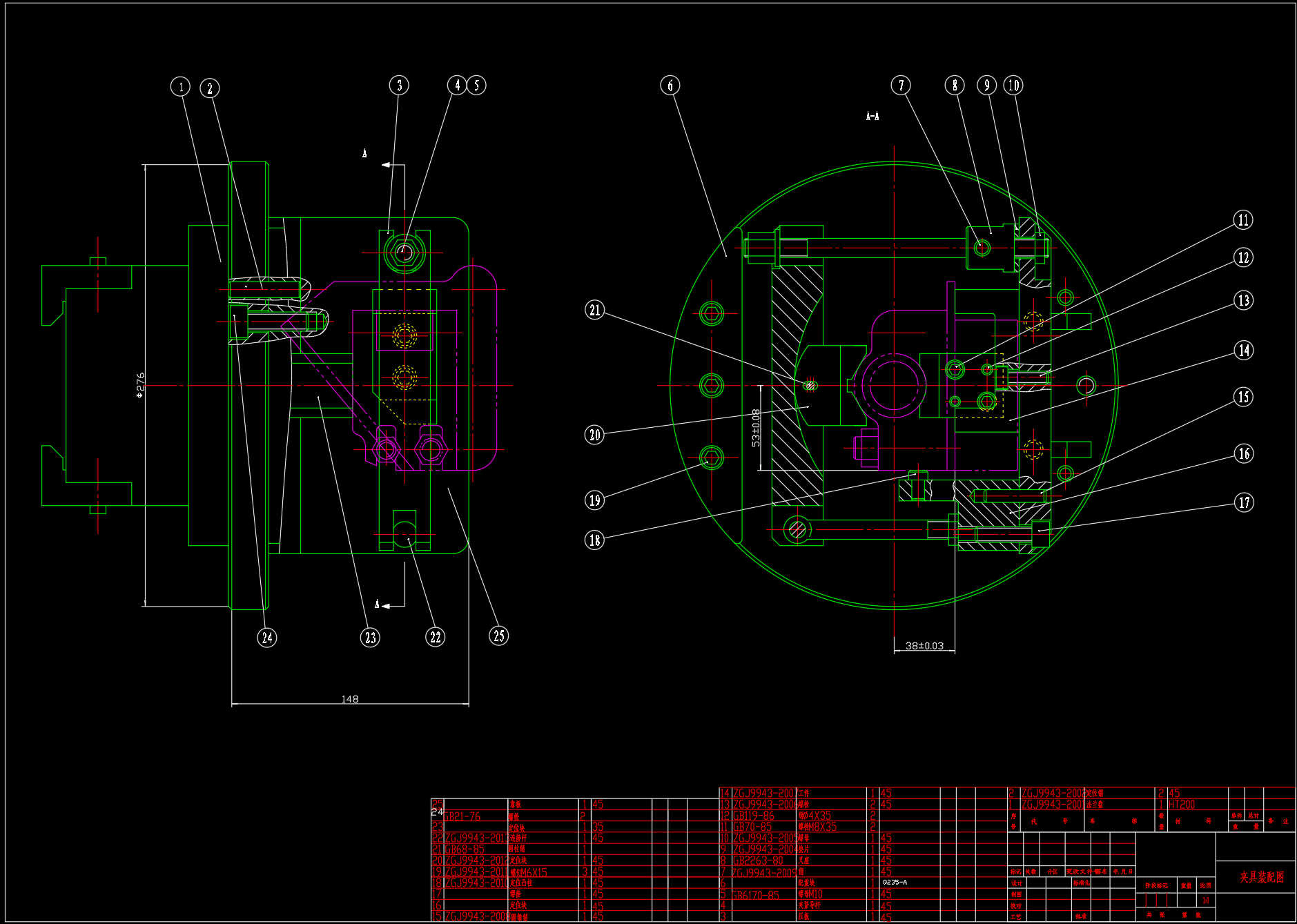The width and height of the screenshot is (1297, 924).
Task: Select the ZGJ9943-2013 code cell
Action: [x=477, y=838]
